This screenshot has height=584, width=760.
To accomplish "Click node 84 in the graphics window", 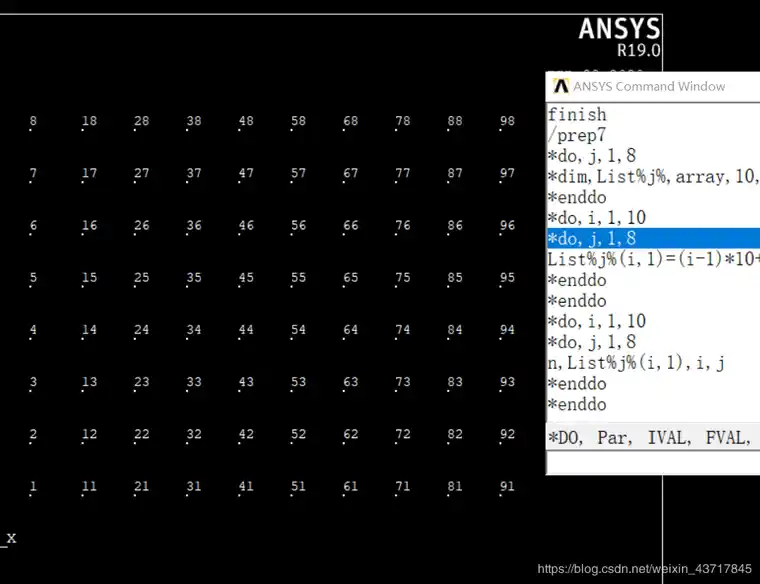I will click(x=455, y=330).
